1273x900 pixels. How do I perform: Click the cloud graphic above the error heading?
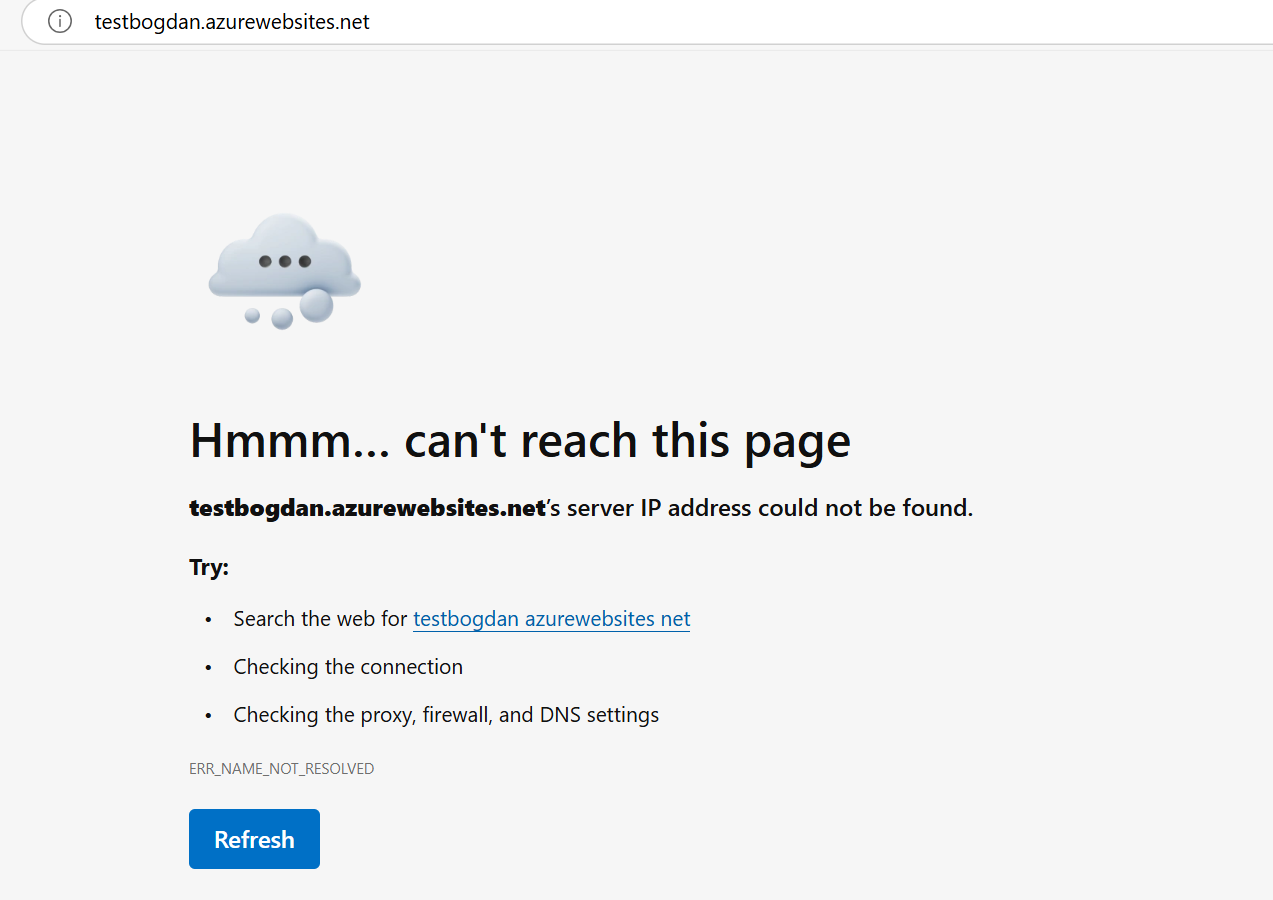[284, 270]
